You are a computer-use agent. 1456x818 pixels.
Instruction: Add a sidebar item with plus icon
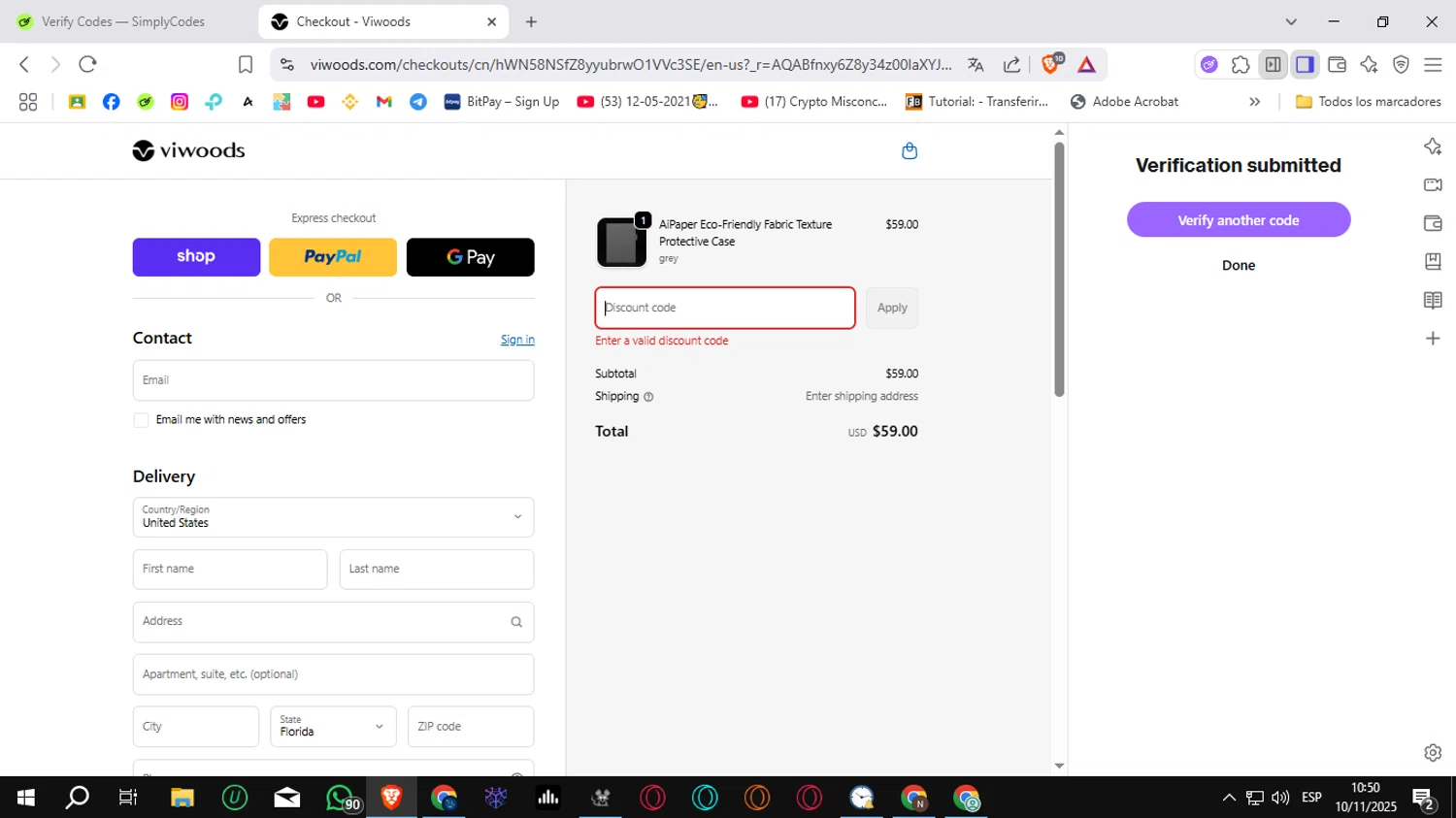pos(1433,339)
